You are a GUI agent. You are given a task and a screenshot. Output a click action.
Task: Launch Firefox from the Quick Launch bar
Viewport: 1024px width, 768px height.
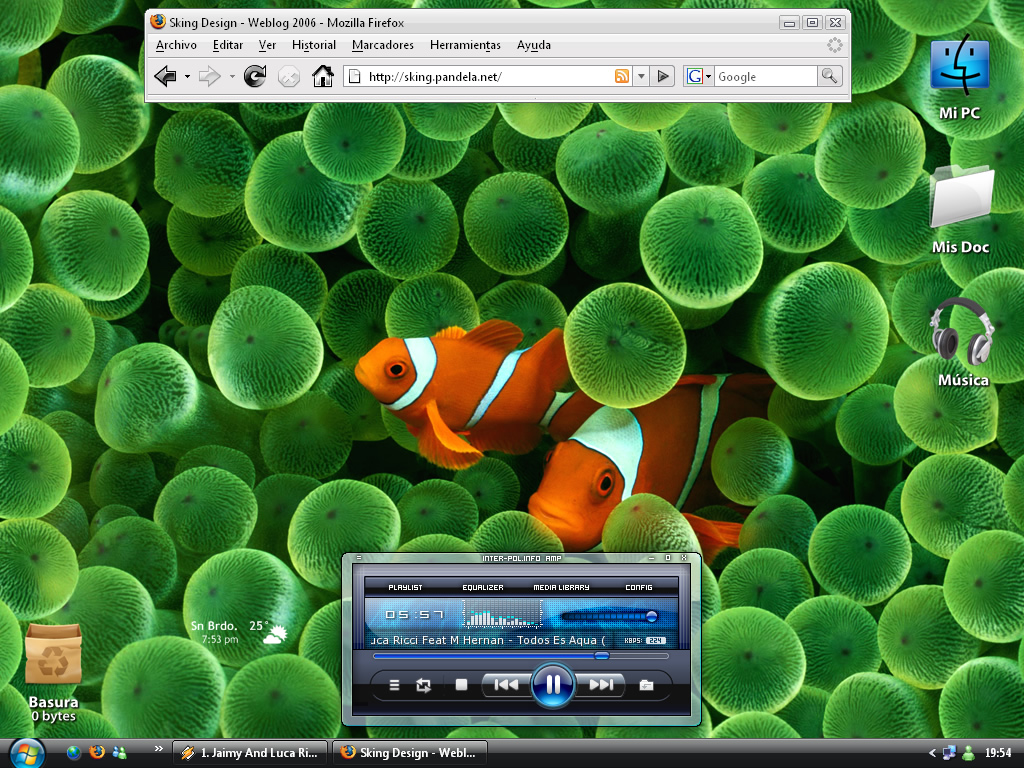pos(97,752)
